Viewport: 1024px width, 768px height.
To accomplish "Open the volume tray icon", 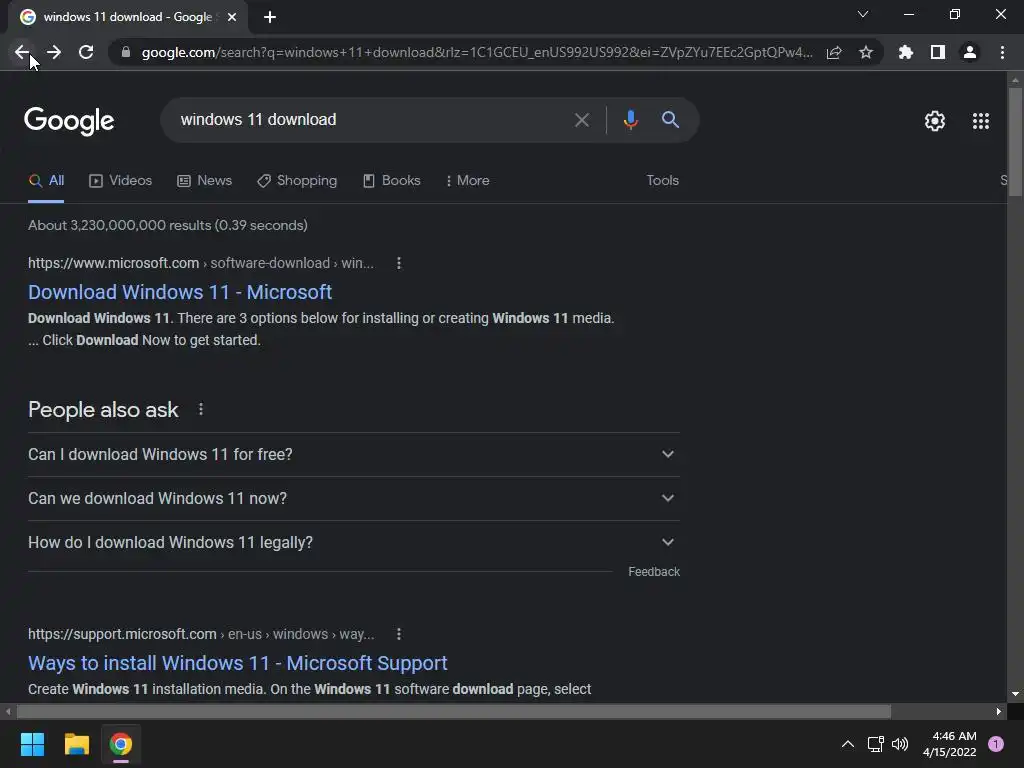I will click(900, 744).
